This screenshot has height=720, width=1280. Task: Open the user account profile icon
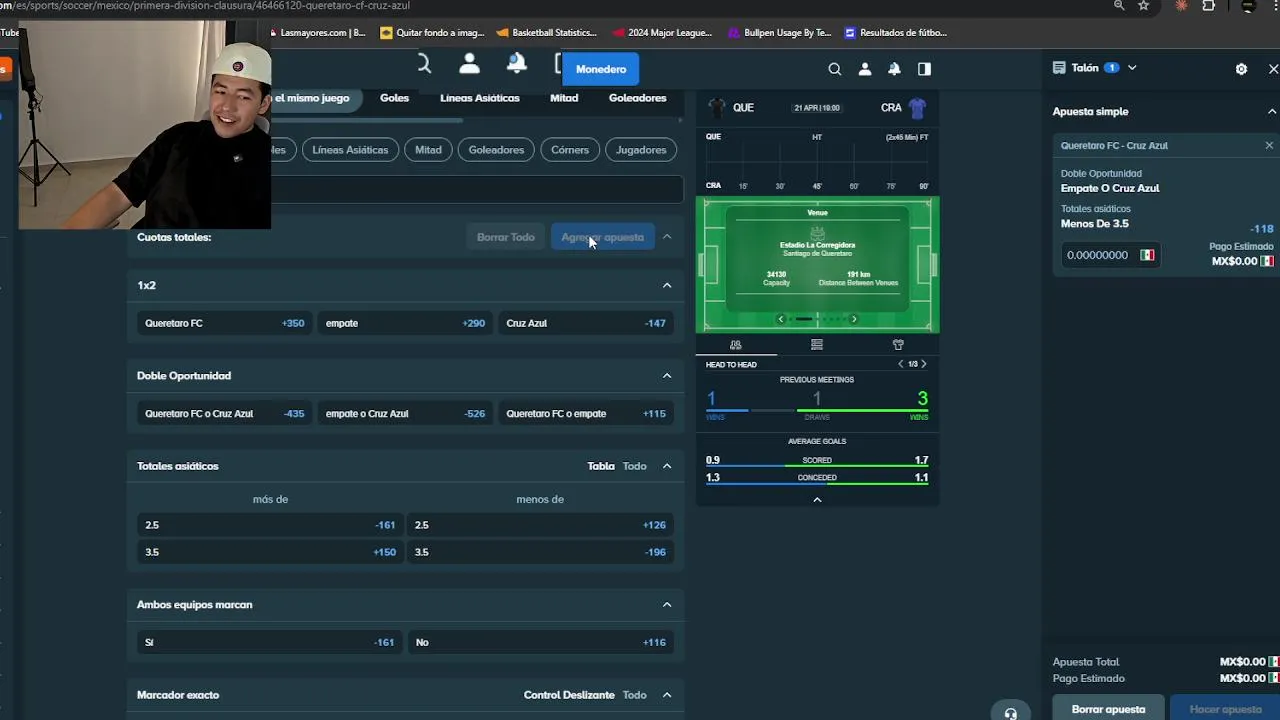865,69
